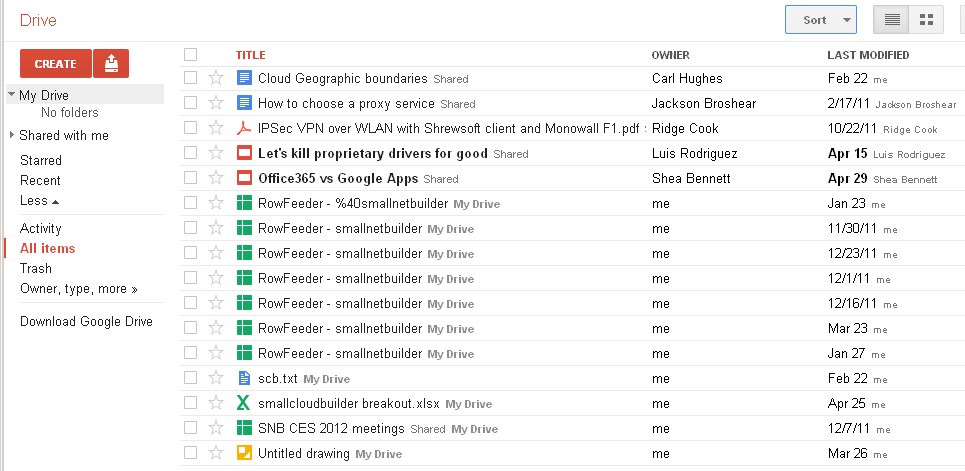965x471 pixels.
Task: Click the Apr 25 modified date
Action: [x=846, y=403]
